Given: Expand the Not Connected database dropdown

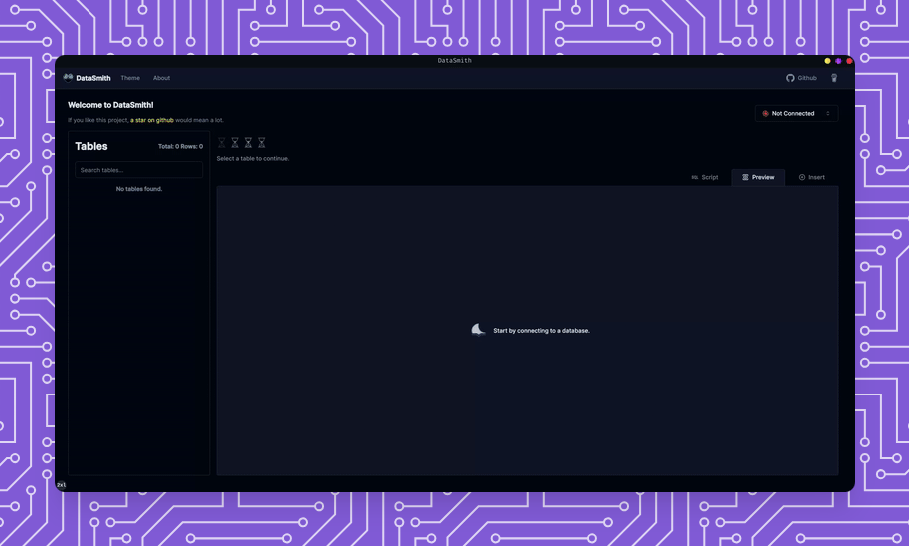Looking at the screenshot, I should pyautogui.click(x=796, y=114).
